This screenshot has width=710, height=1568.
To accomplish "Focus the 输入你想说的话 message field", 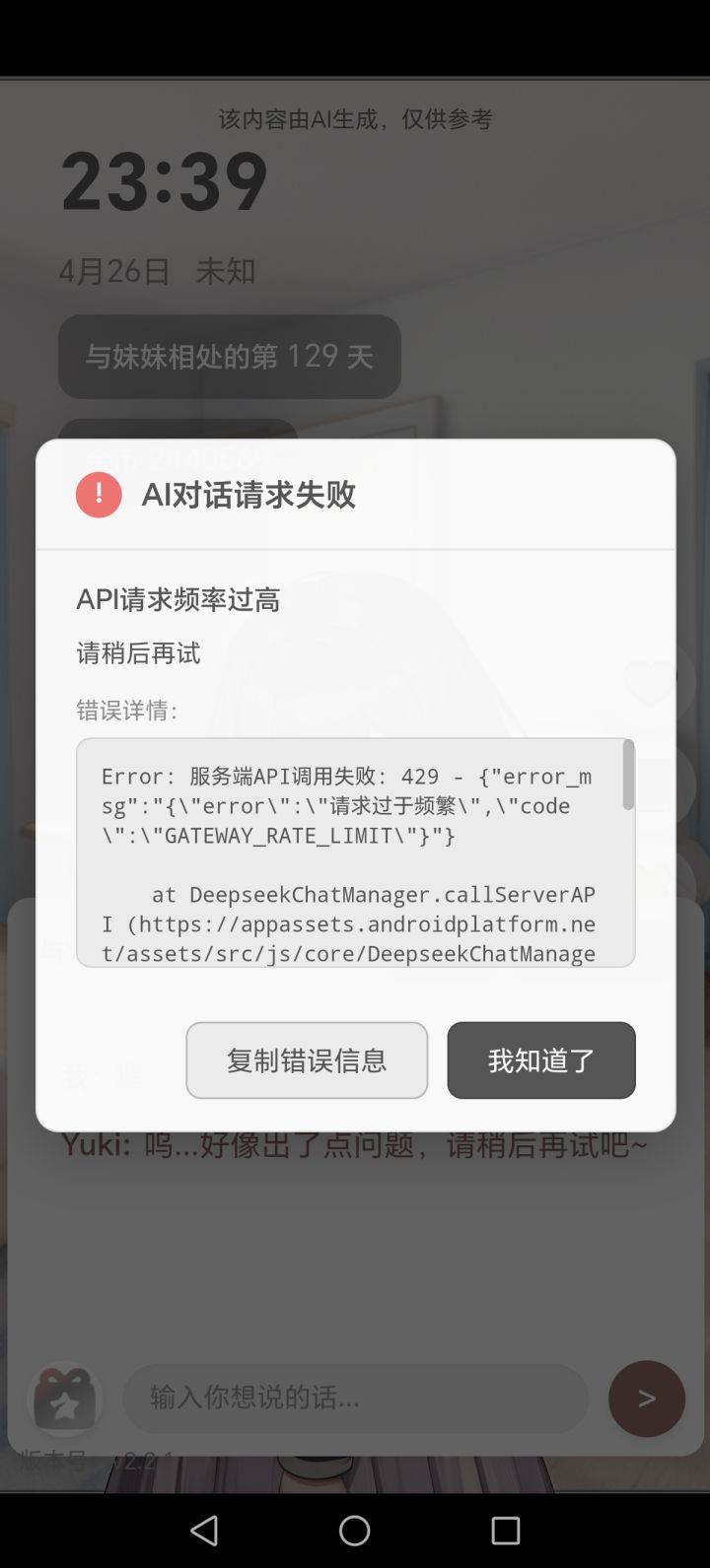I will coord(355,1398).
